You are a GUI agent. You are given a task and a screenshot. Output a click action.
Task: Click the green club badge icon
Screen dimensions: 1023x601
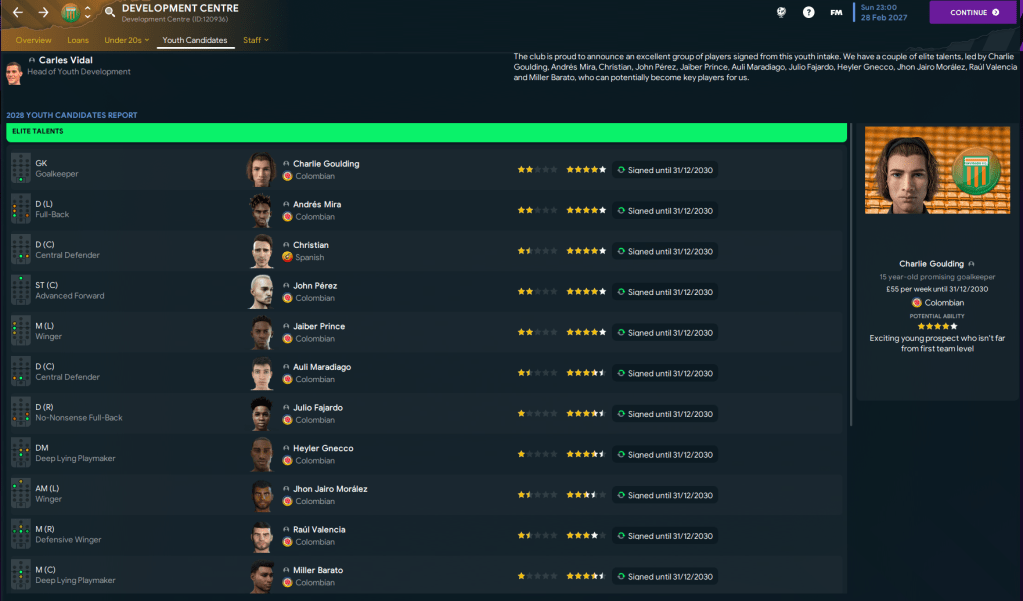coord(69,12)
